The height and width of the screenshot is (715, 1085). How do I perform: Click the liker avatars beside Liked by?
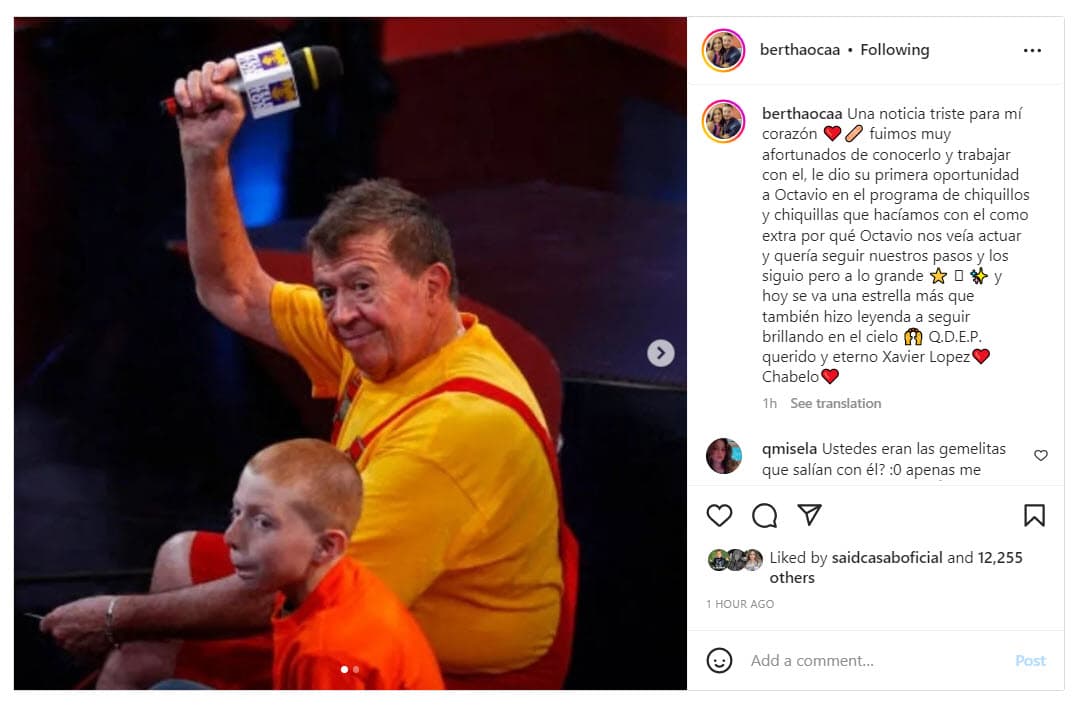[x=735, y=559]
